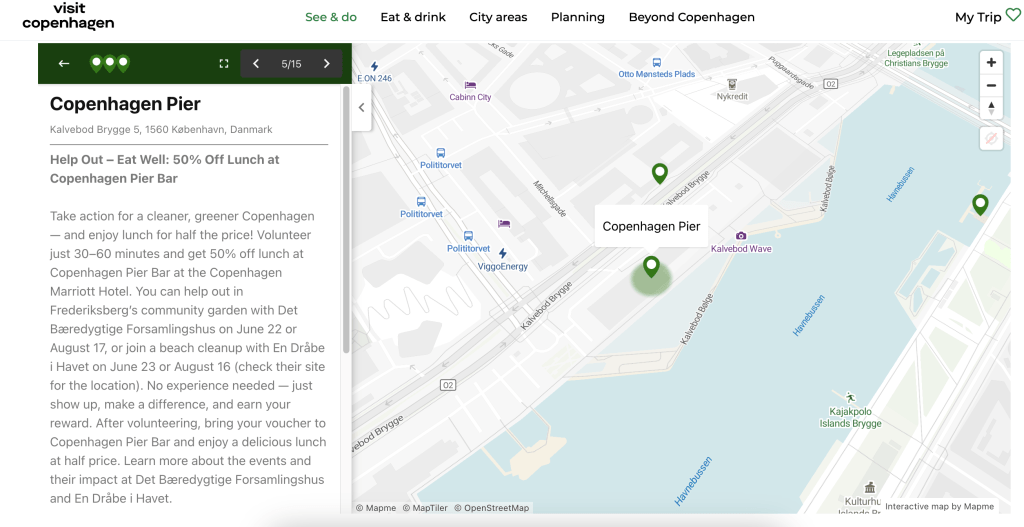Click the three map pins icon

coord(109,64)
